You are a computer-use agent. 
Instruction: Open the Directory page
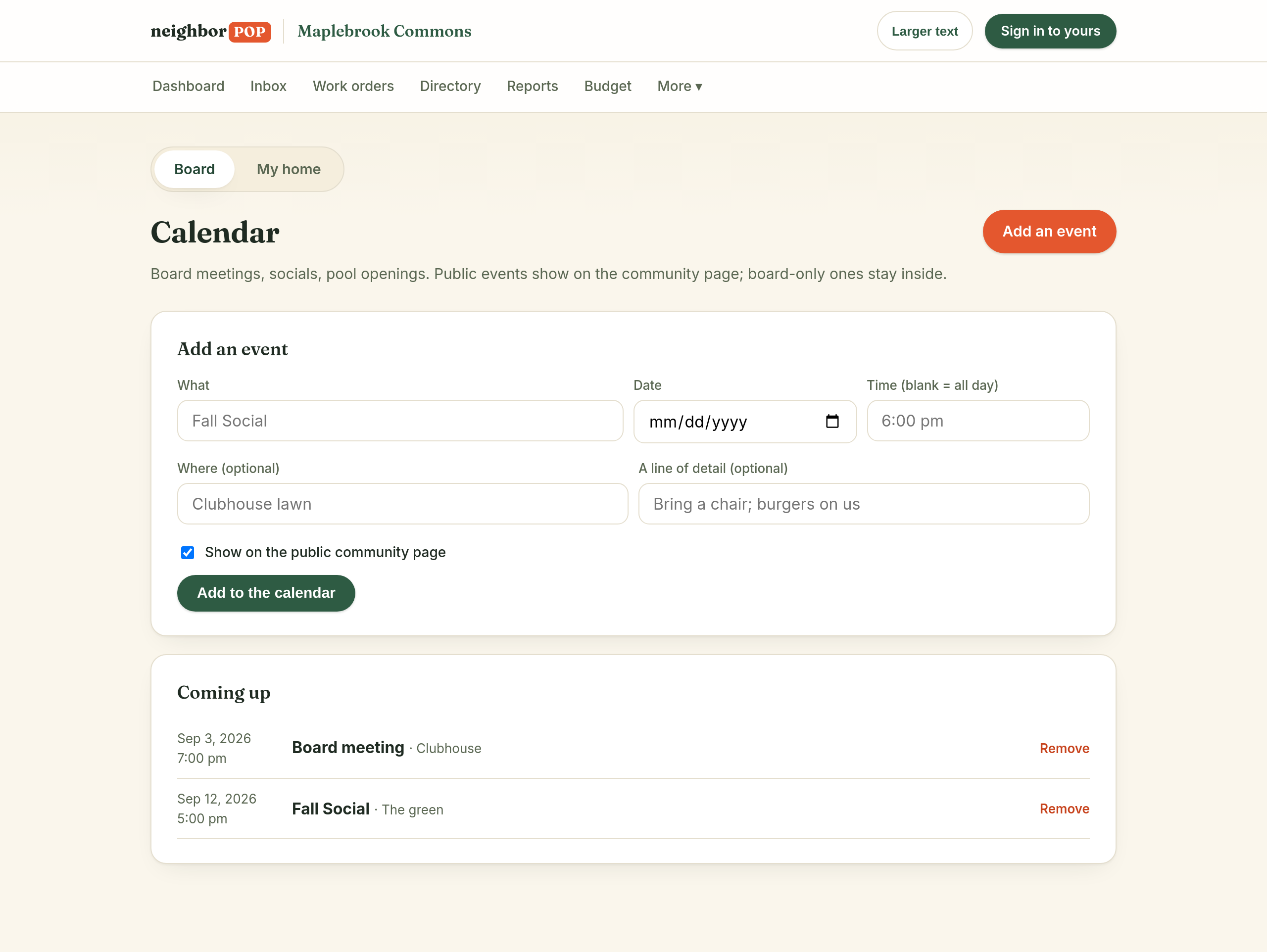coord(450,86)
